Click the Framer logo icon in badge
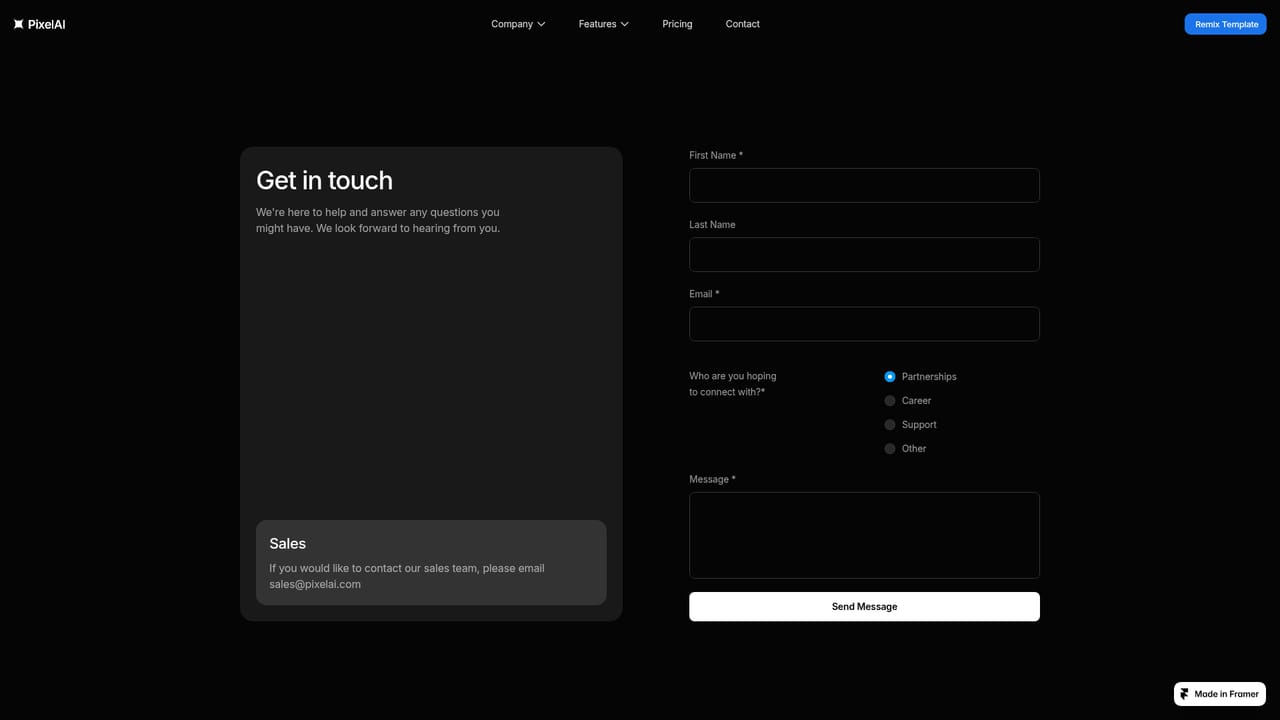 pos(1185,694)
